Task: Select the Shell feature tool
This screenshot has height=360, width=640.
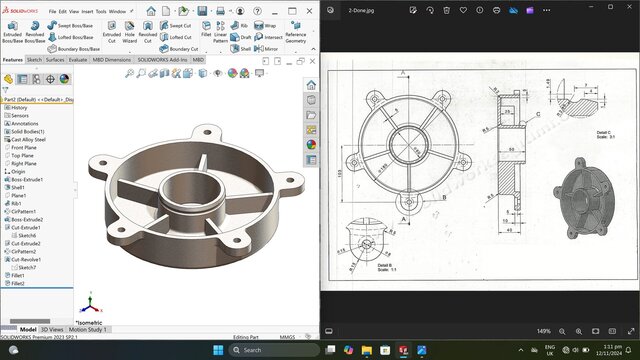Action: [240, 49]
